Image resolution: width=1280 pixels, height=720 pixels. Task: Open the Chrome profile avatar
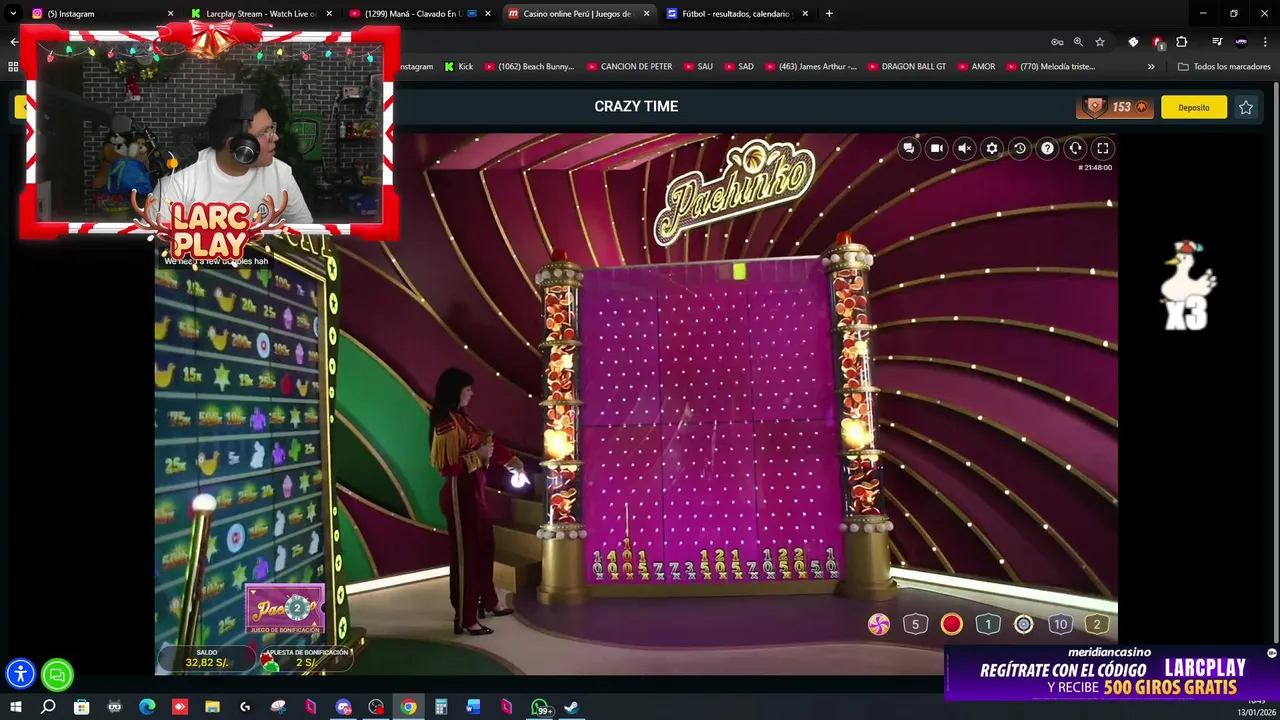(1241, 42)
